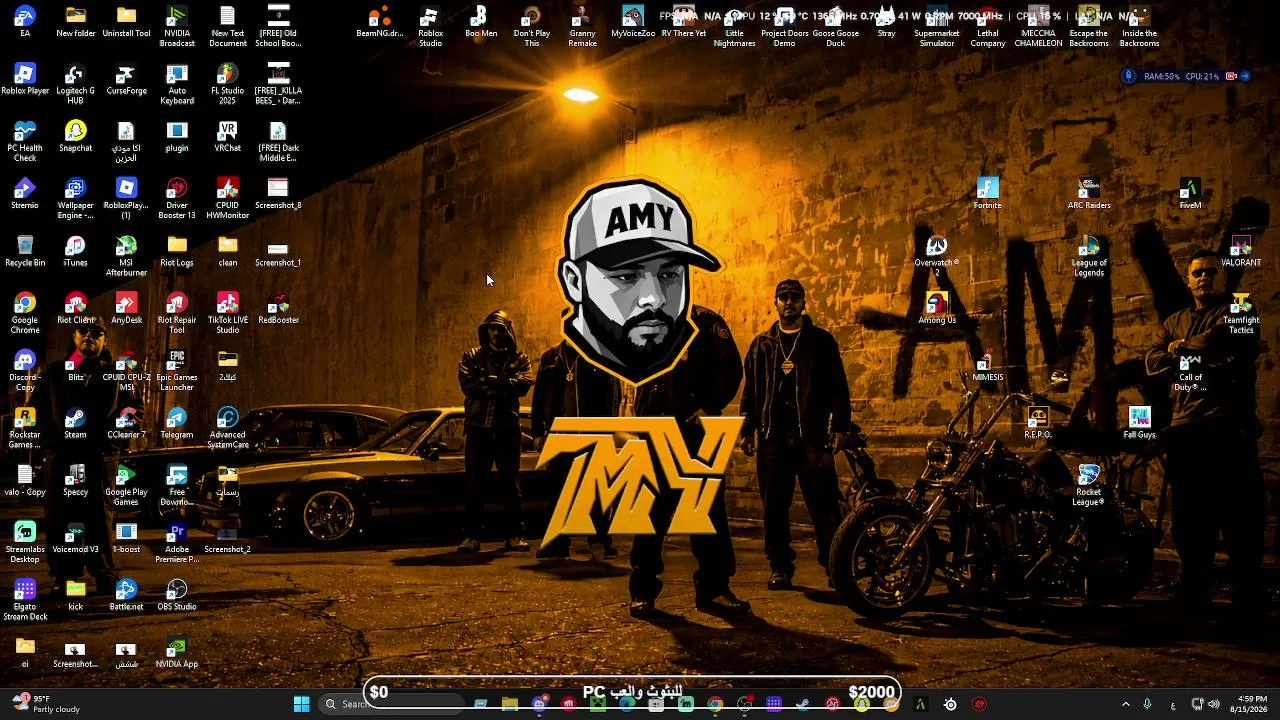
Task: Select the Teamfight Tactics icon
Action: coord(1241,313)
